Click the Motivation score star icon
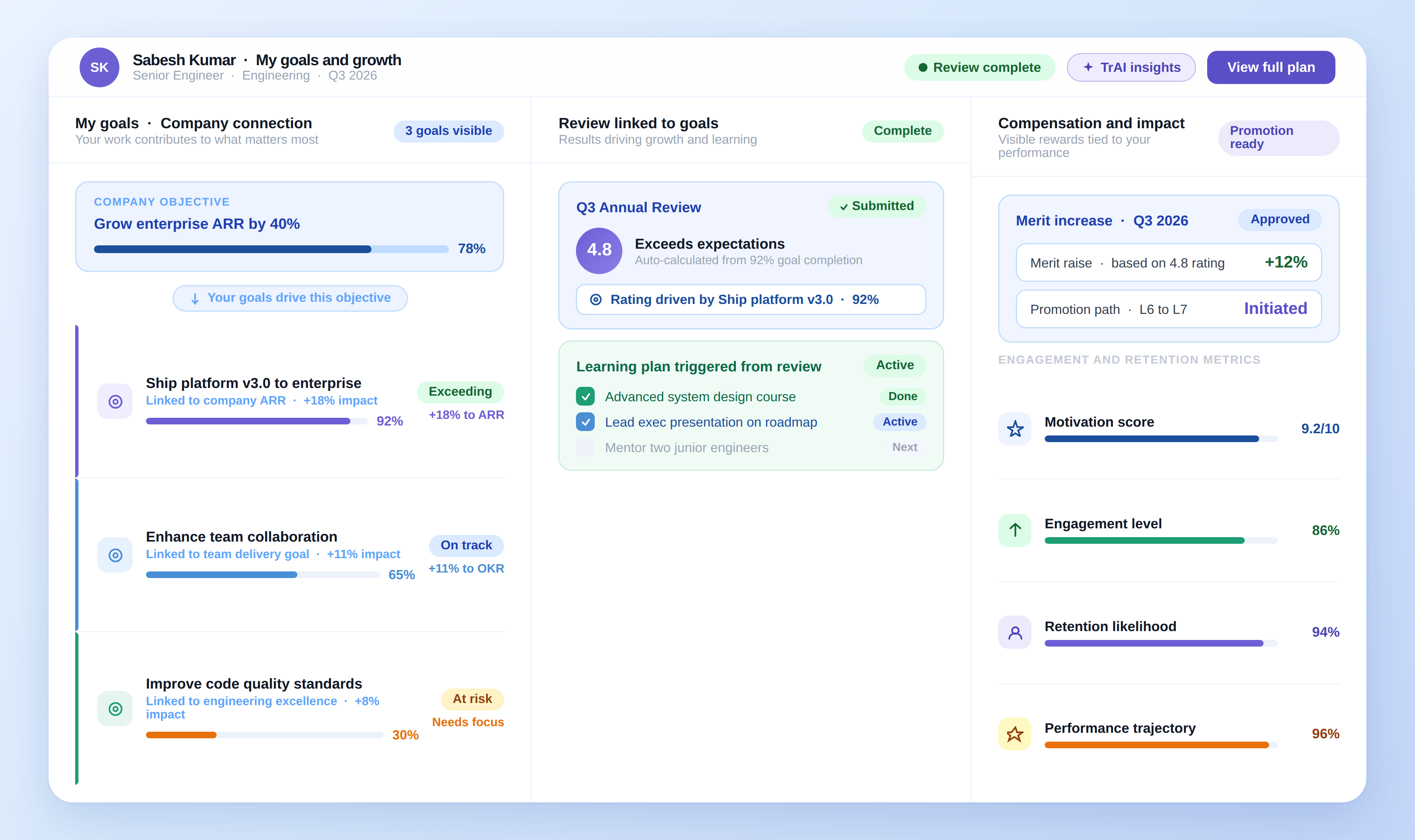Image resolution: width=1415 pixels, height=840 pixels. [1014, 428]
